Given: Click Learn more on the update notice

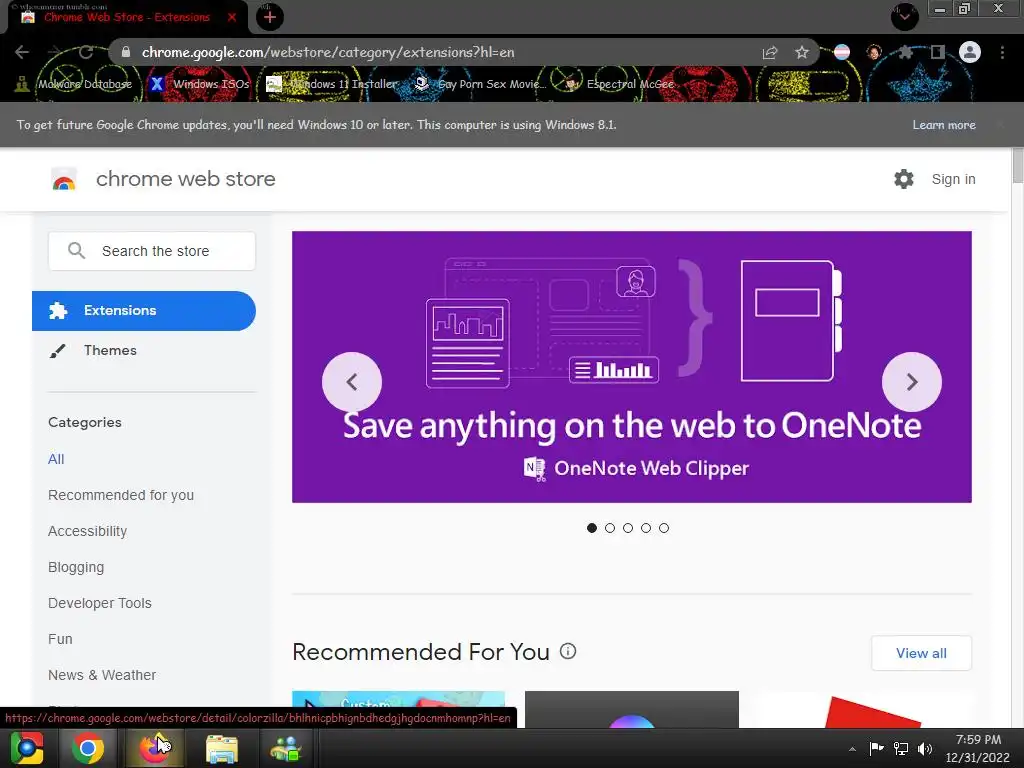Looking at the screenshot, I should pyautogui.click(x=944, y=125).
